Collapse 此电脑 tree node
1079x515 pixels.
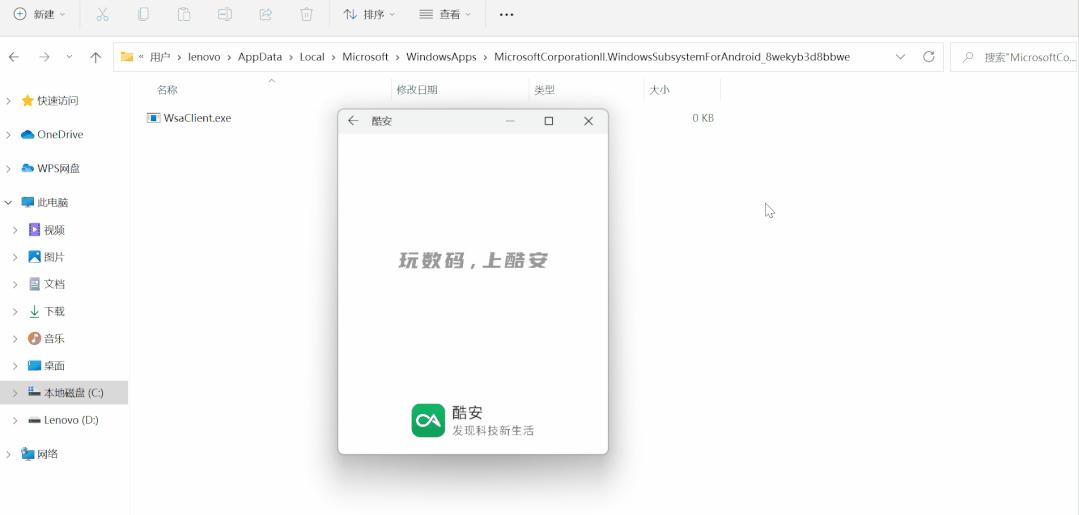tap(8, 202)
